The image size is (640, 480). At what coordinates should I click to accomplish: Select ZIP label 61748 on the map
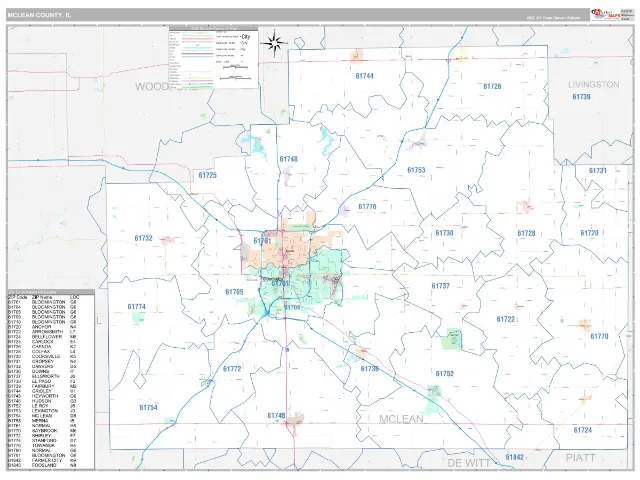(x=289, y=159)
